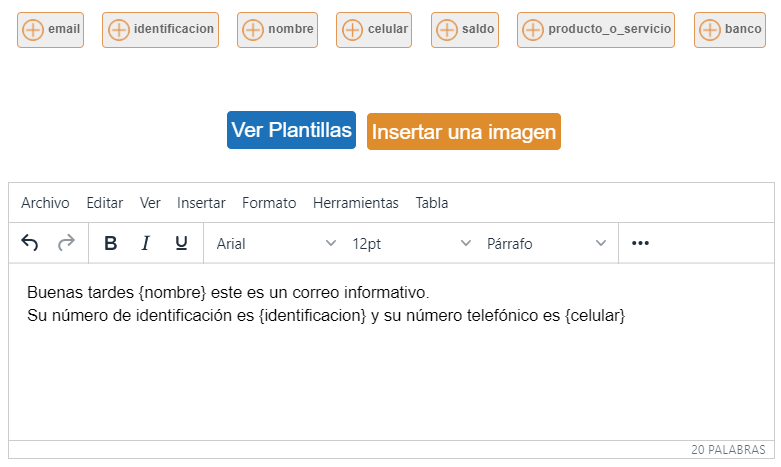Insert the saldo variable tag
This screenshot has height=467, width=781.
[465, 30]
